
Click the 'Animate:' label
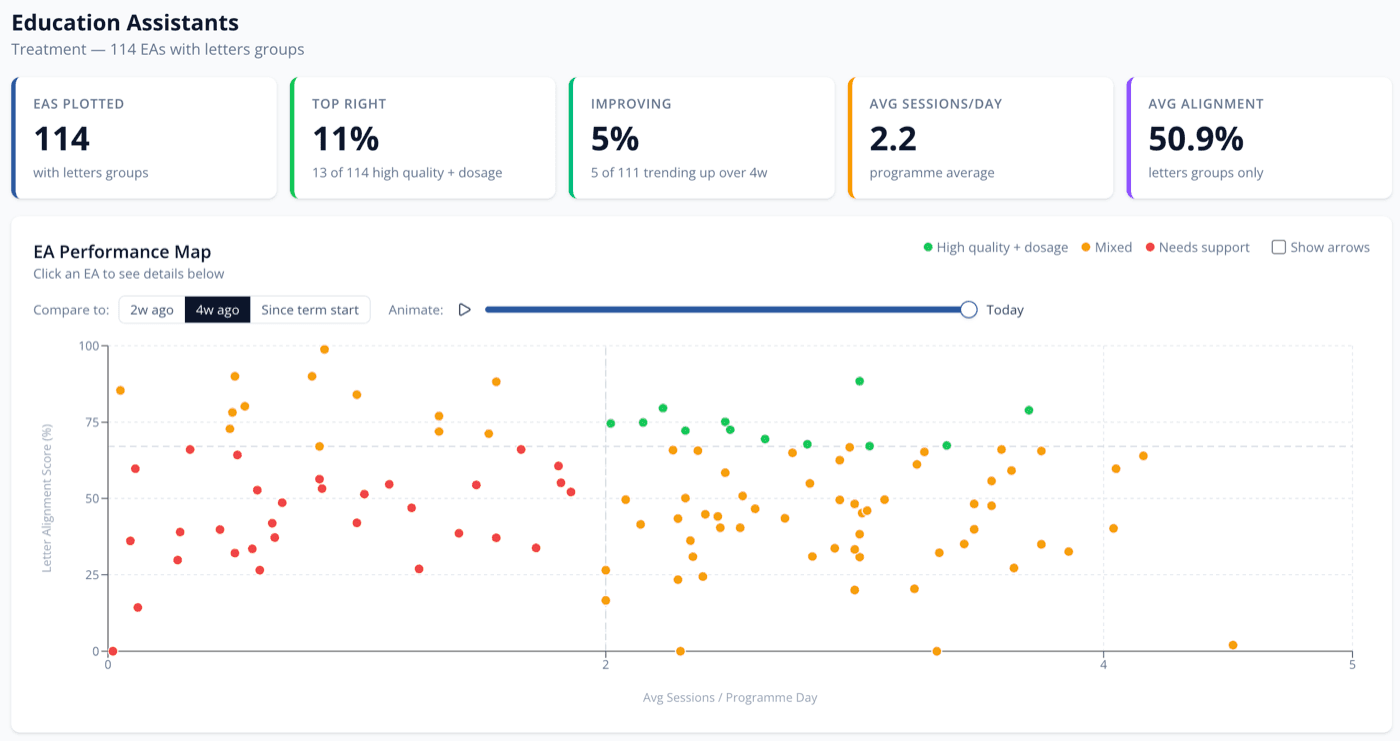click(415, 310)
